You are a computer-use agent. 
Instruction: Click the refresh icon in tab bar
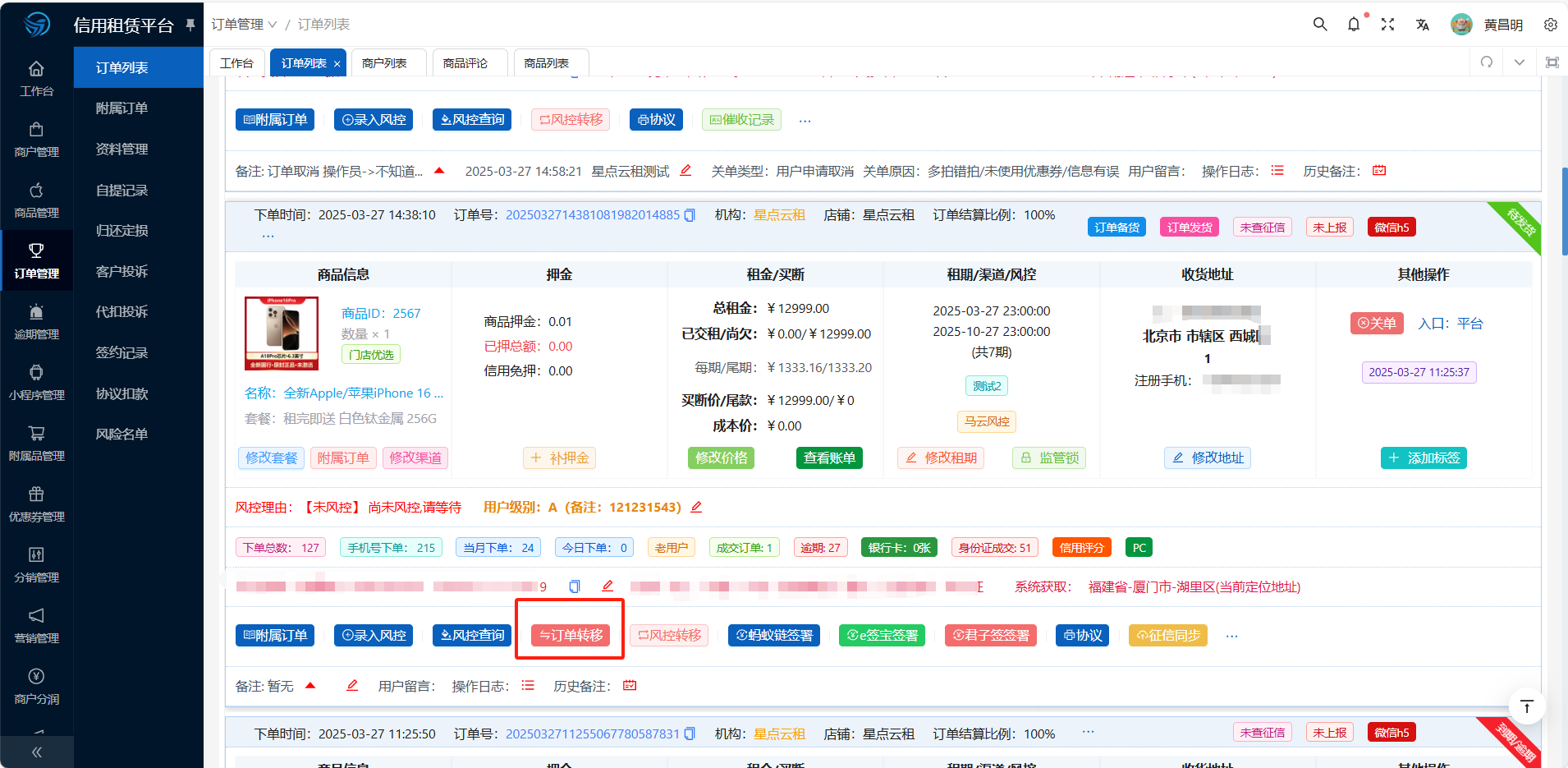[x=1486, y=62]
